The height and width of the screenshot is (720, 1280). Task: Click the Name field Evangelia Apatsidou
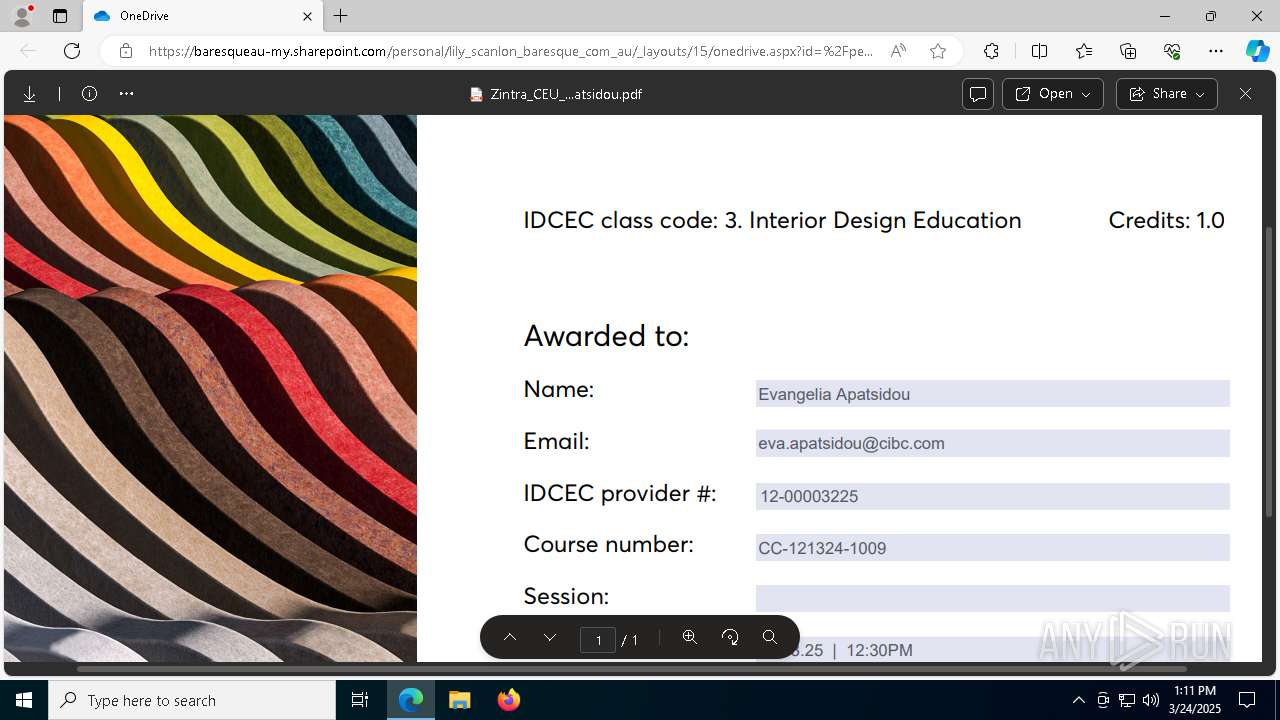(x=992, y=394)
